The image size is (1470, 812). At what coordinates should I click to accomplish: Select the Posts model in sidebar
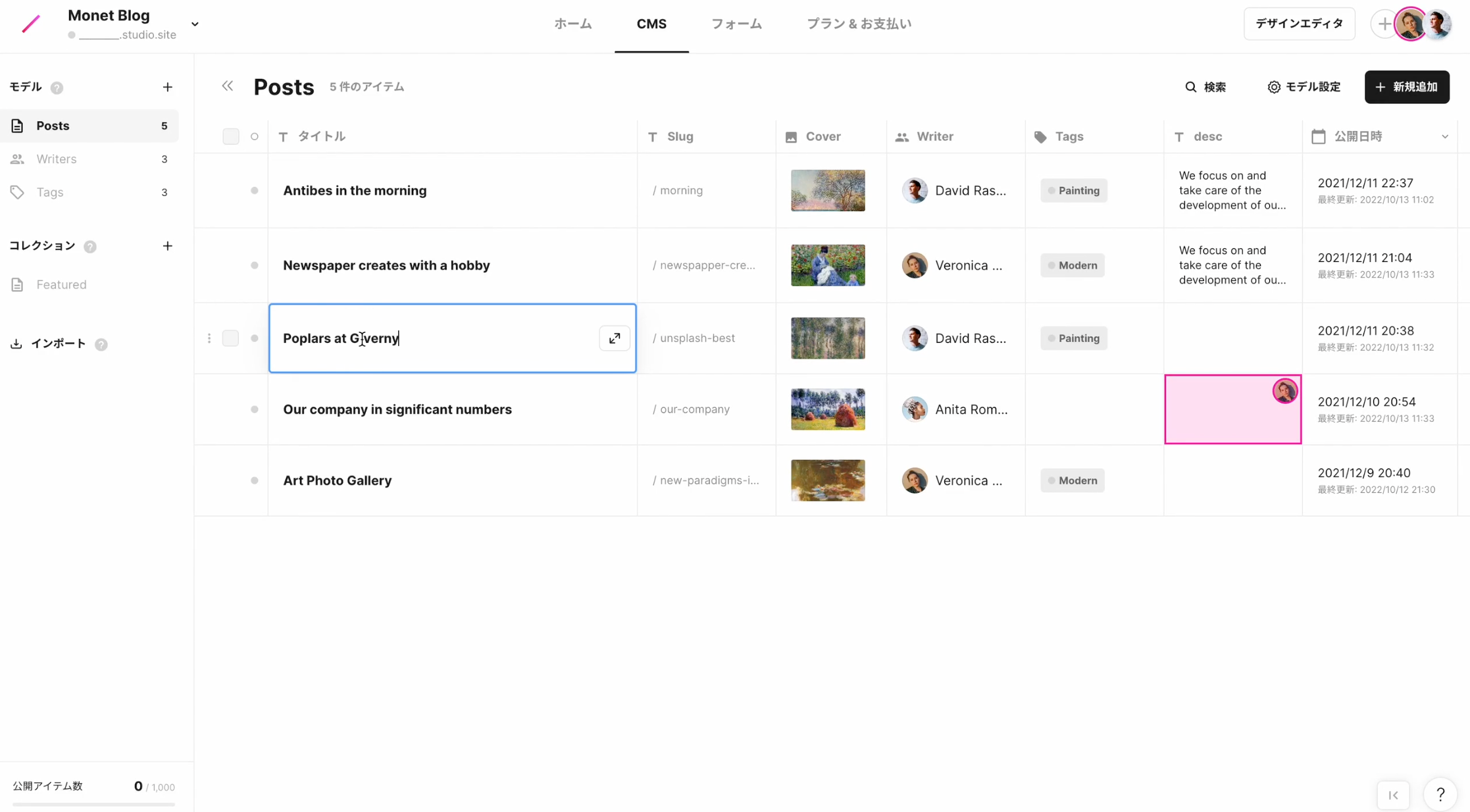tap(89, 126)
